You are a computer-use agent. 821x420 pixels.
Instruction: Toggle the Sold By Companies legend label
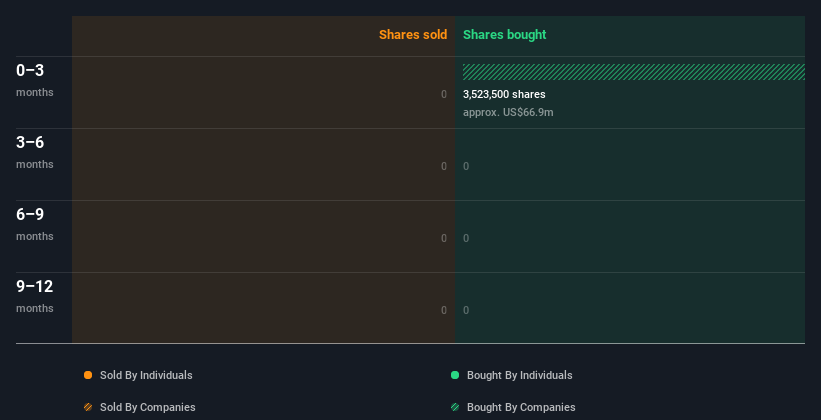pyautogui.click(x=148, y=407)
